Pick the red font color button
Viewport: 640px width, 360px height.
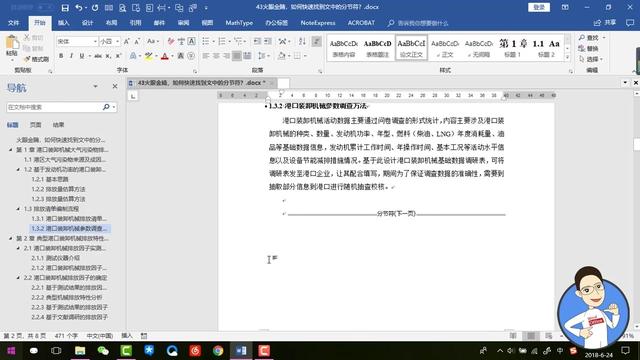click(164, 56)
